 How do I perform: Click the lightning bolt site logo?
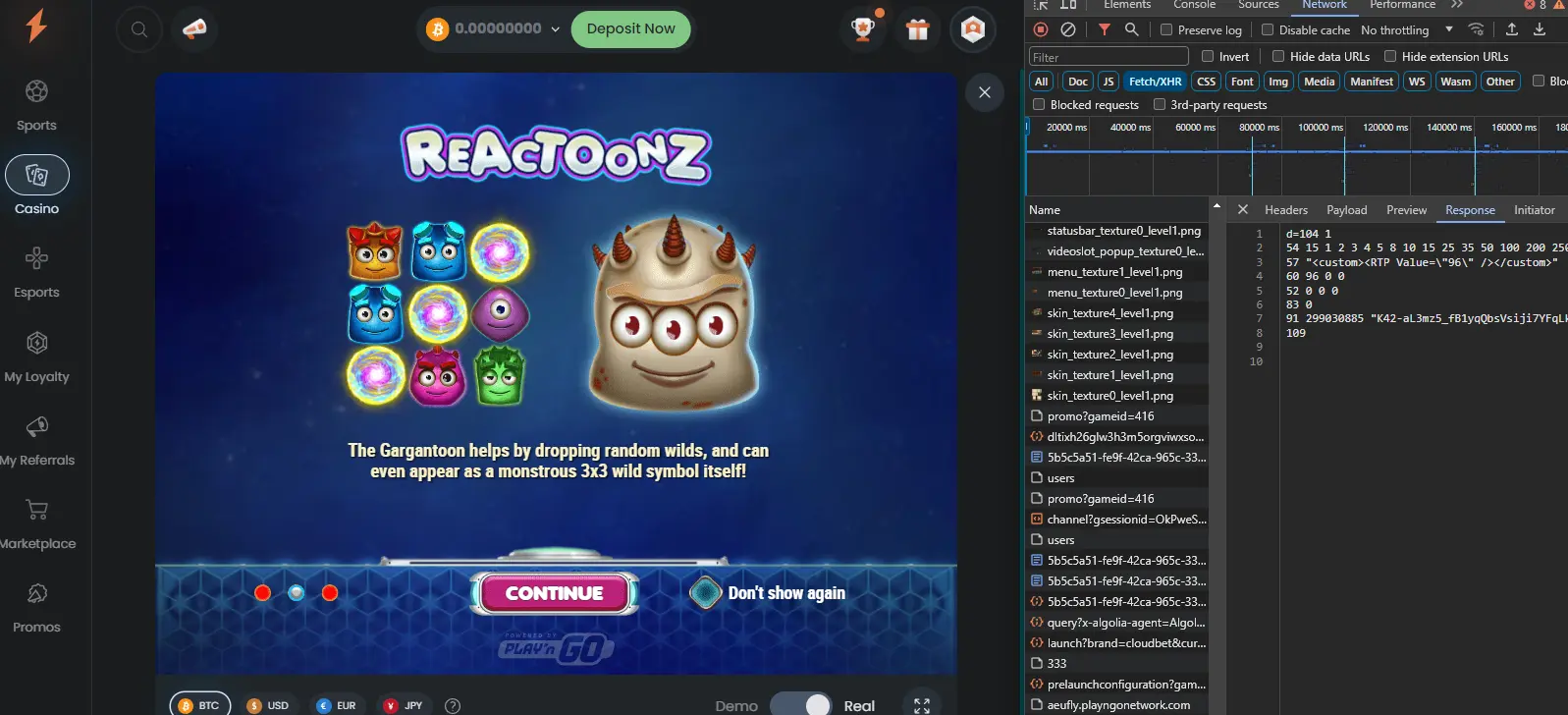click(36, 26)
